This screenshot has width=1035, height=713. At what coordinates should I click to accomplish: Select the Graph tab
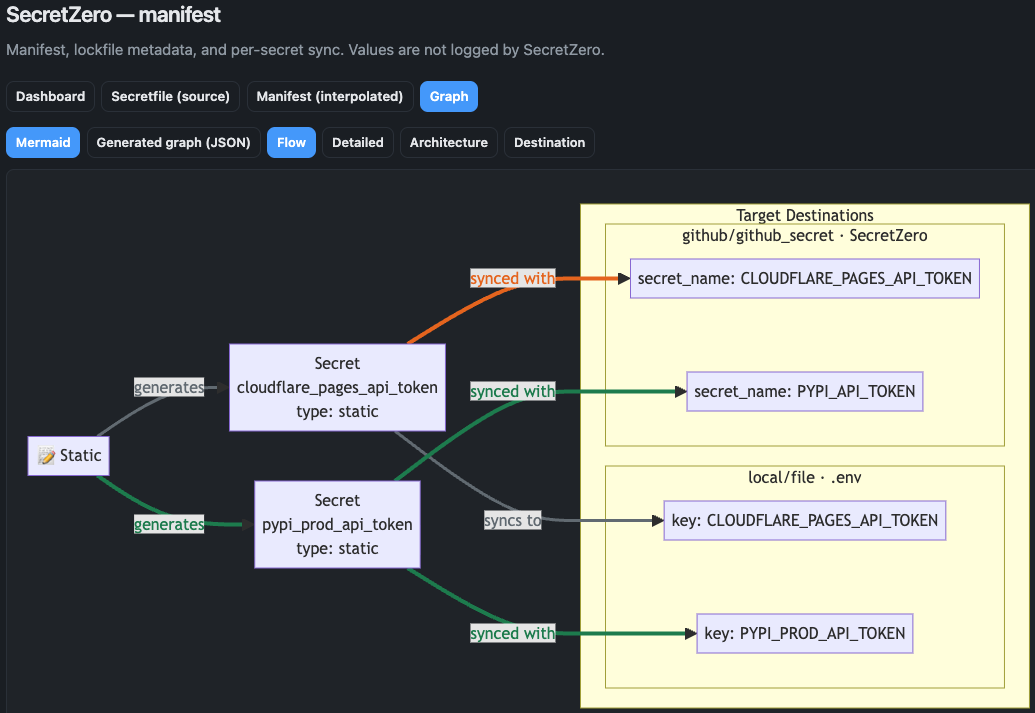tap(448, 96)
